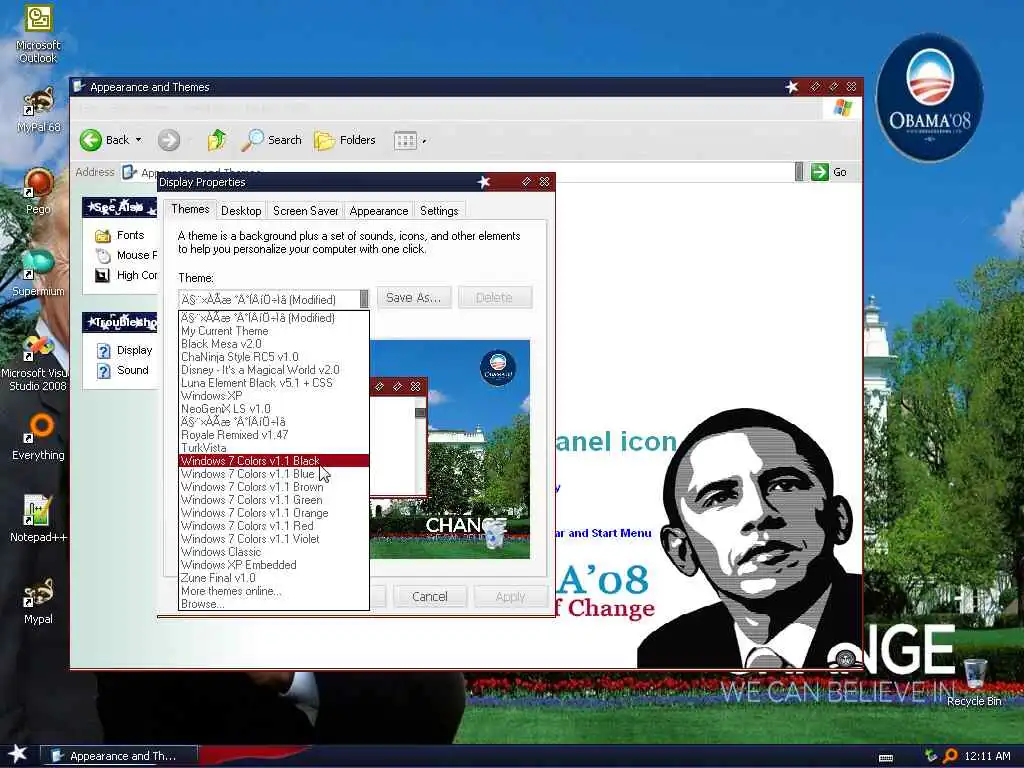Screen dimensions: 1024x768
Task: Click Cancel in Display Properties
Action: (x=430, y=596)
